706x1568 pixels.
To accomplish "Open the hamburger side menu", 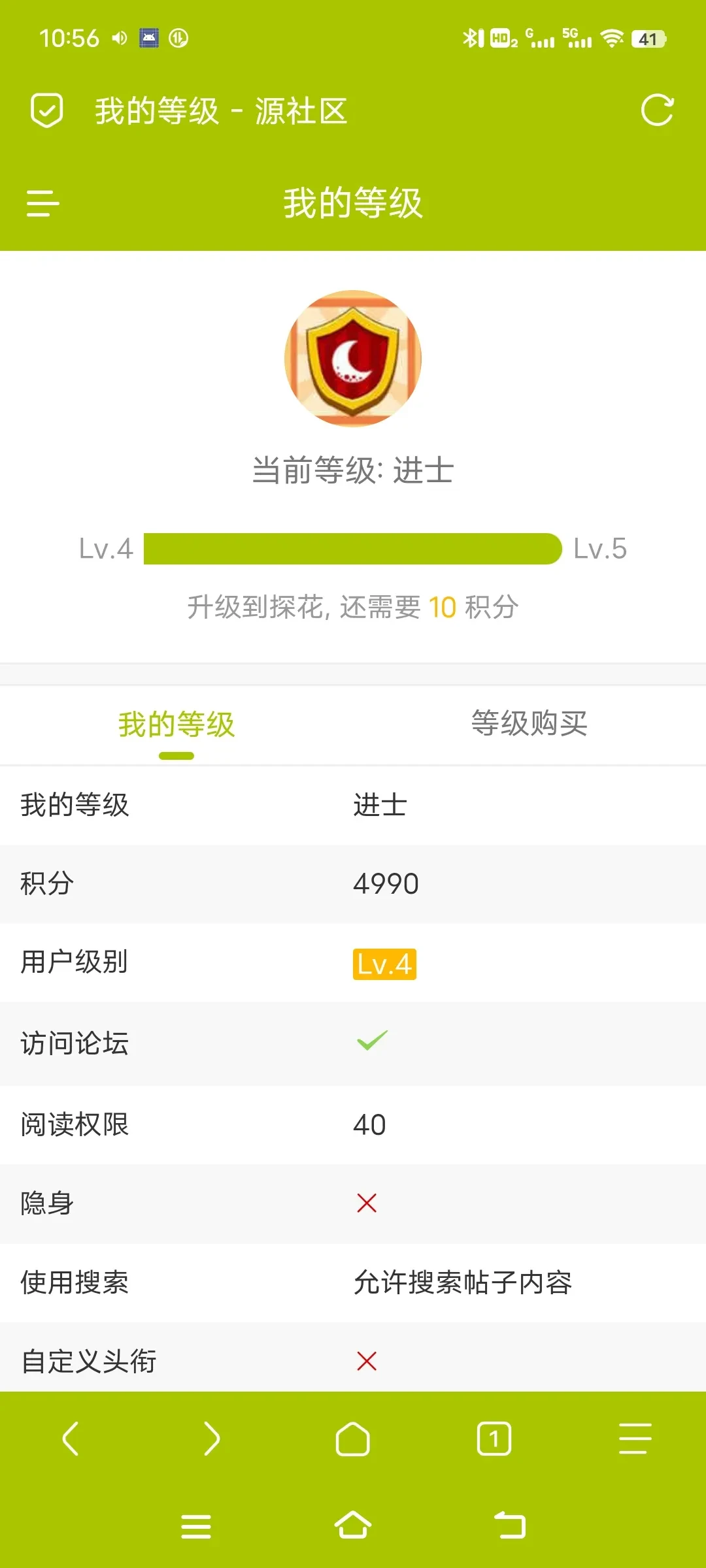I will tap(42, 203).
